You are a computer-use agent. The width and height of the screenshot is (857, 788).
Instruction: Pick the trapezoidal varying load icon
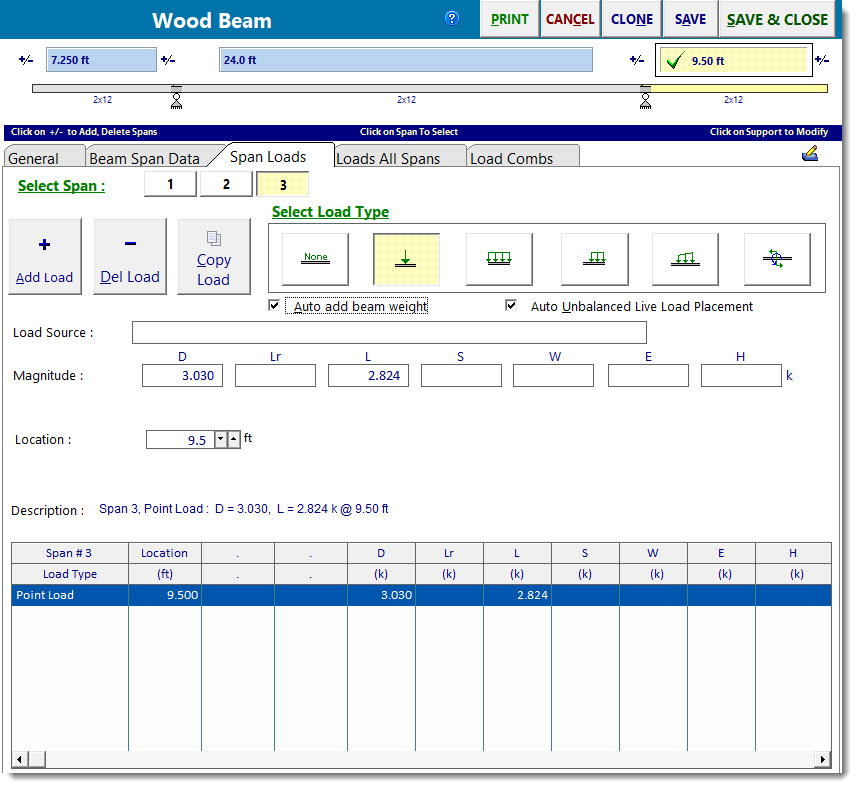[685, 259]
